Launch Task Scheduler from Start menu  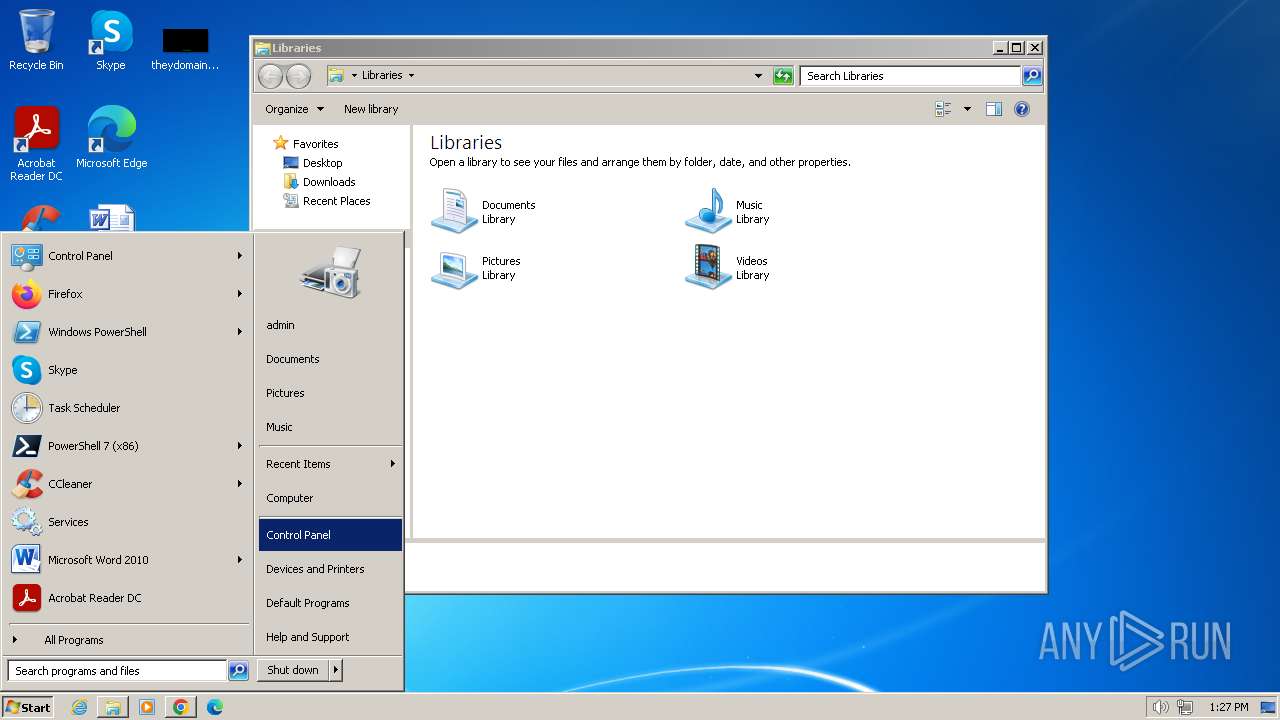click(128, 408)
